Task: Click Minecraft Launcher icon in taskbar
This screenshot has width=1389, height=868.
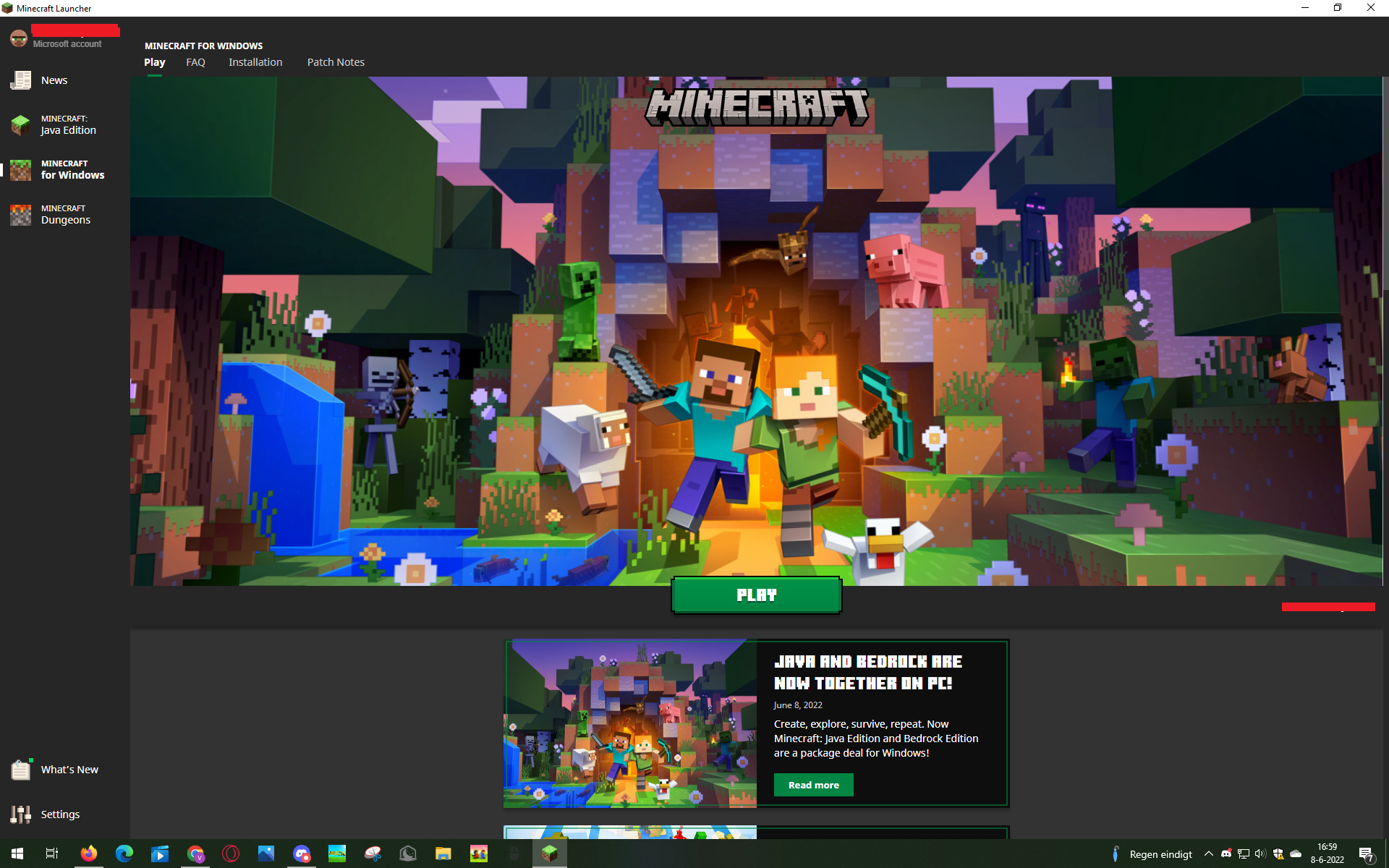Action: 550,854
